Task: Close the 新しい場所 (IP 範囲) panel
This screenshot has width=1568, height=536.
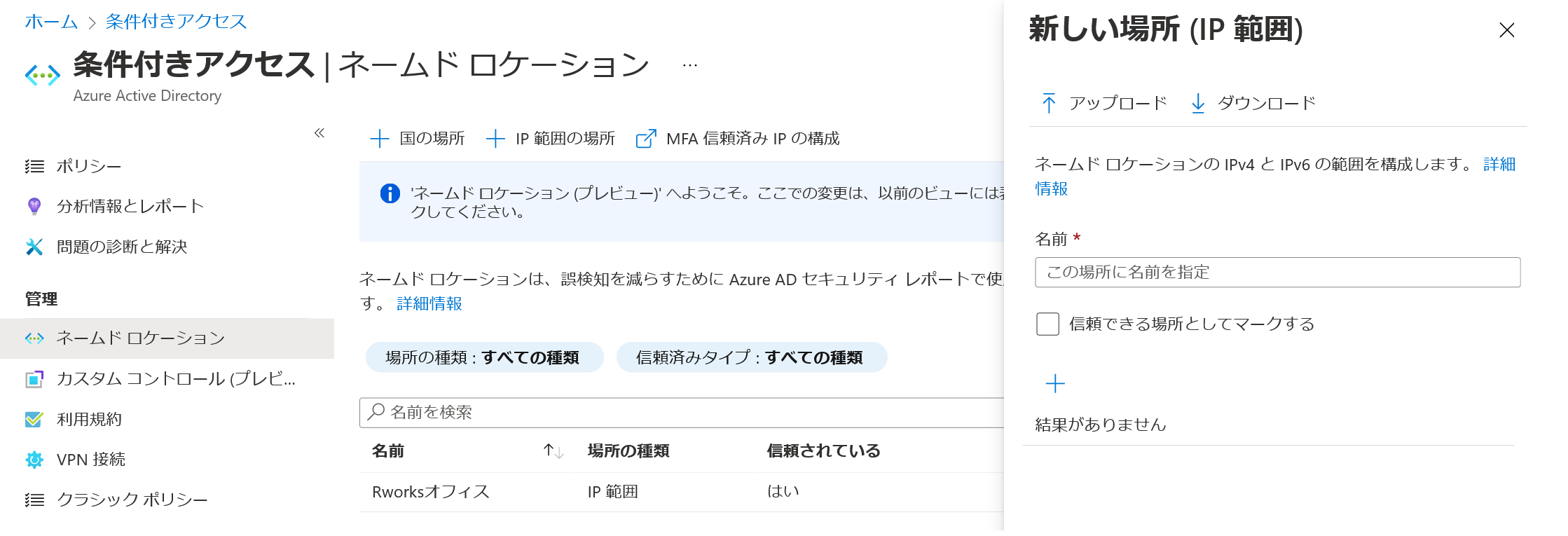Action: pyautogui.click(x=1507, y=30)
